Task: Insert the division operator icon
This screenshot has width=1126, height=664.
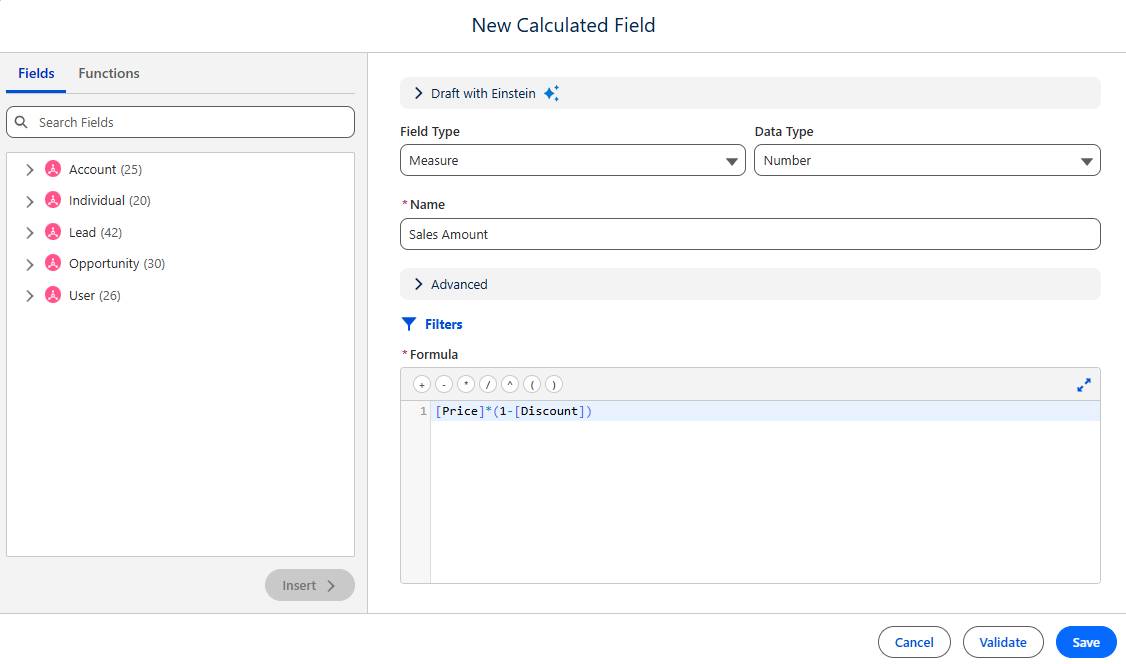Action: pos(488,384)
